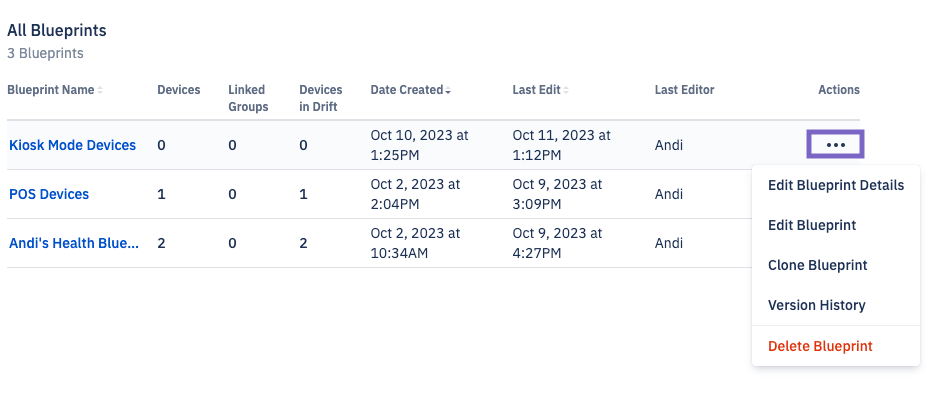
Task: Click the sort arrows beside Last Edit
Action: pyautogui.click(x=566, y=90)
